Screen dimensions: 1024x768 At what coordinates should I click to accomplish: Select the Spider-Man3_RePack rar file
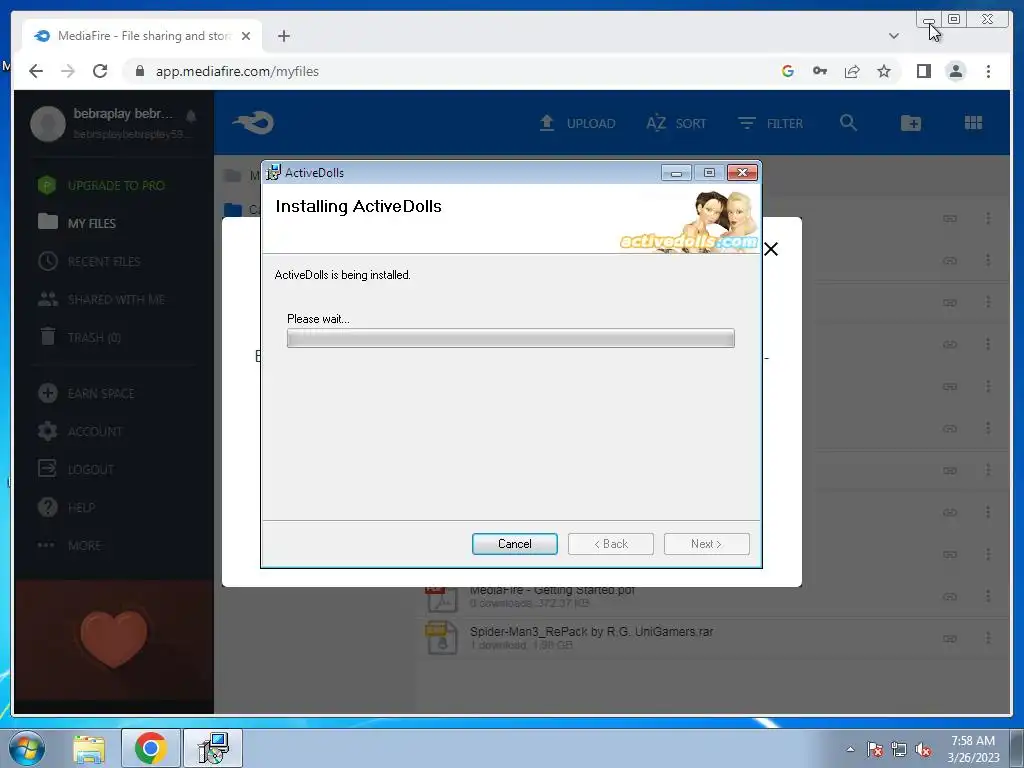591,632
